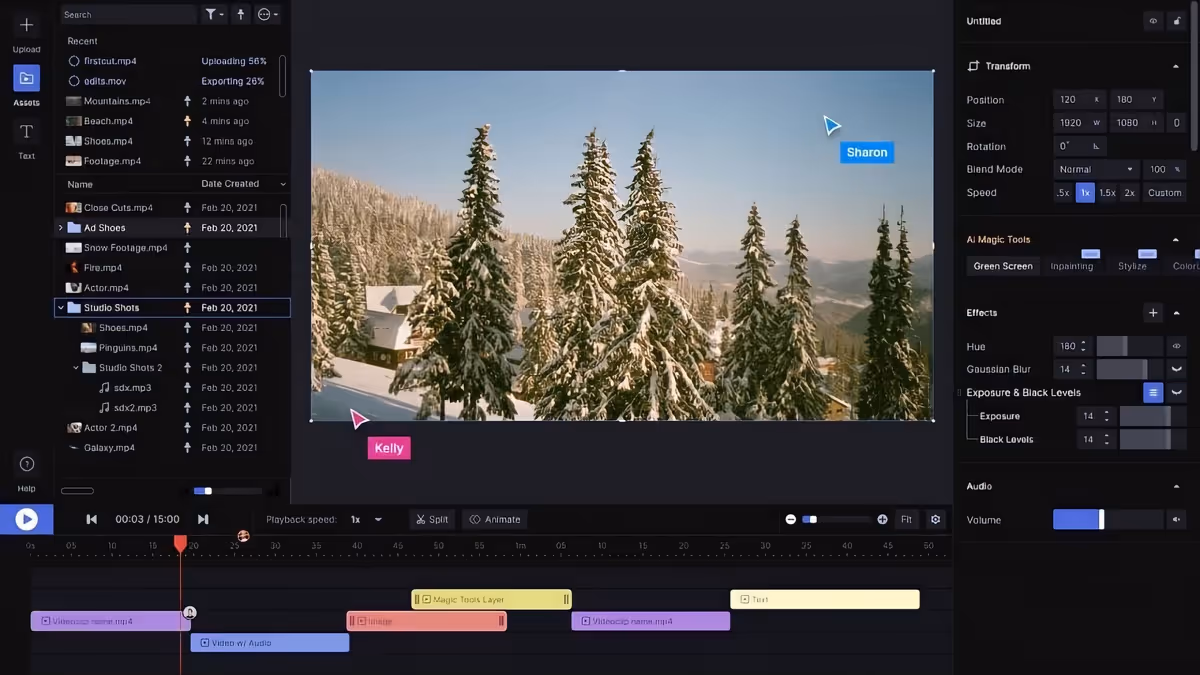Screen dimensions: 1200x675
Task: Mute audio with the volume speaker icon
Action: pyautogui.click(x=1177, y=520)
